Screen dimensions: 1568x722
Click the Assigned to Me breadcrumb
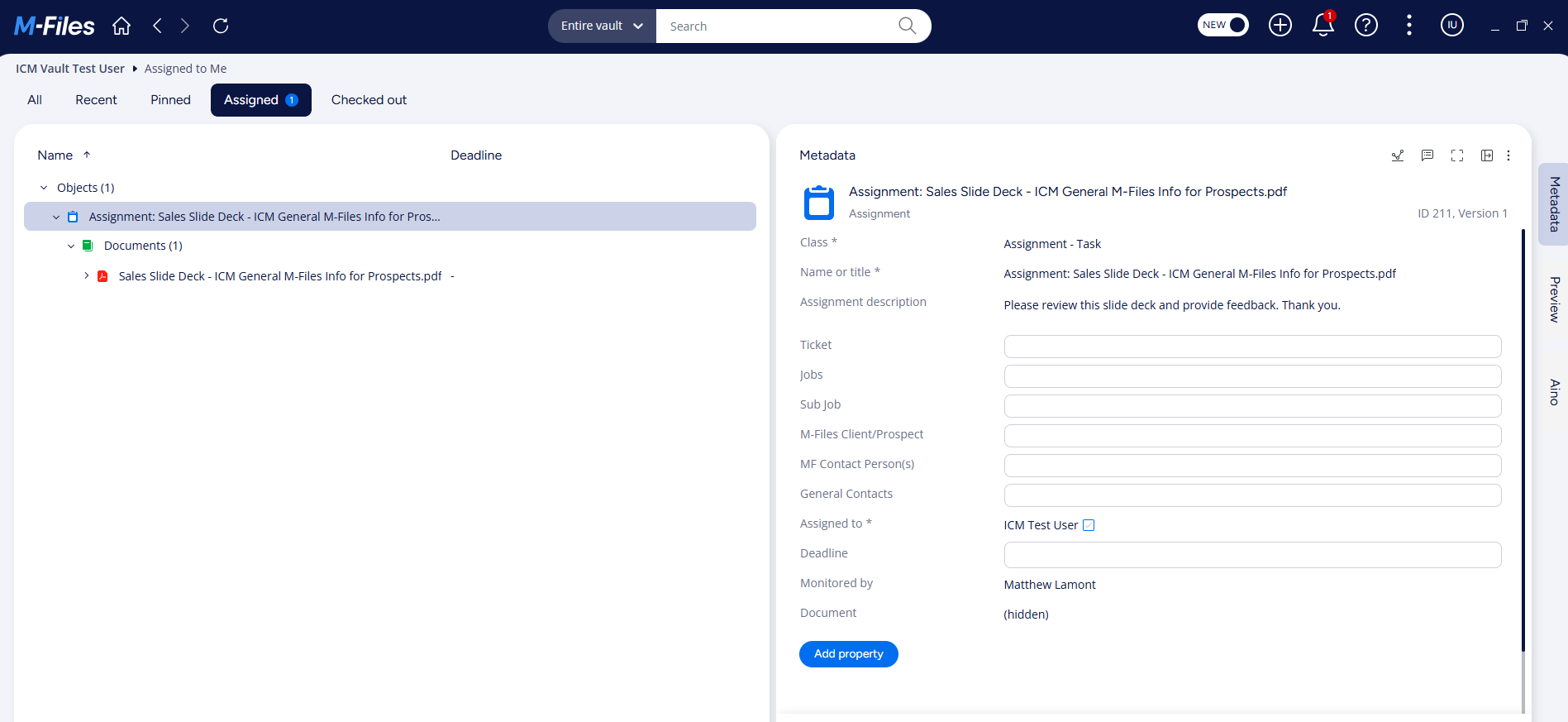(185, 69)
